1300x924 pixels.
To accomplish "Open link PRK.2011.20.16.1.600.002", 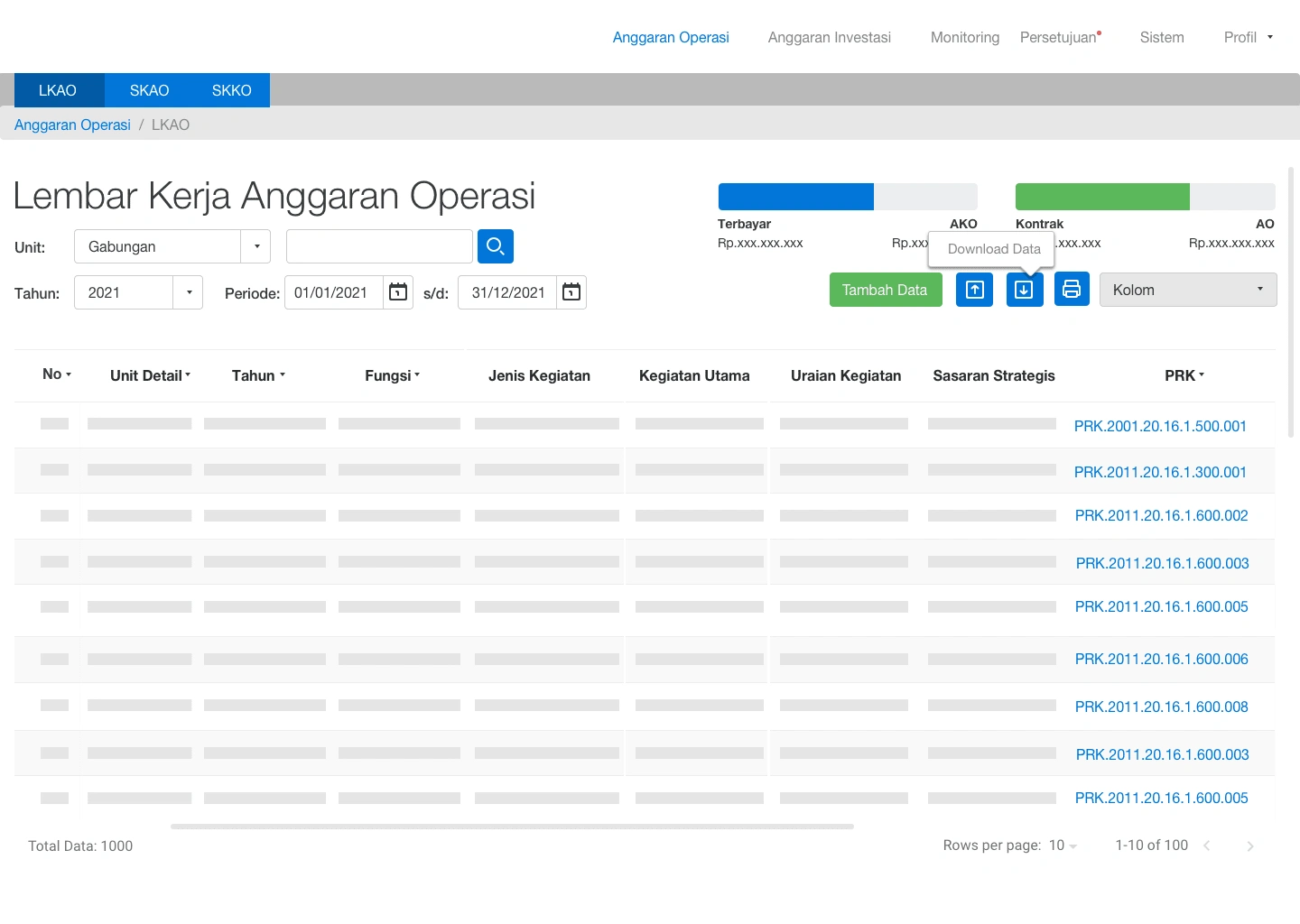I will point(1161,515).
